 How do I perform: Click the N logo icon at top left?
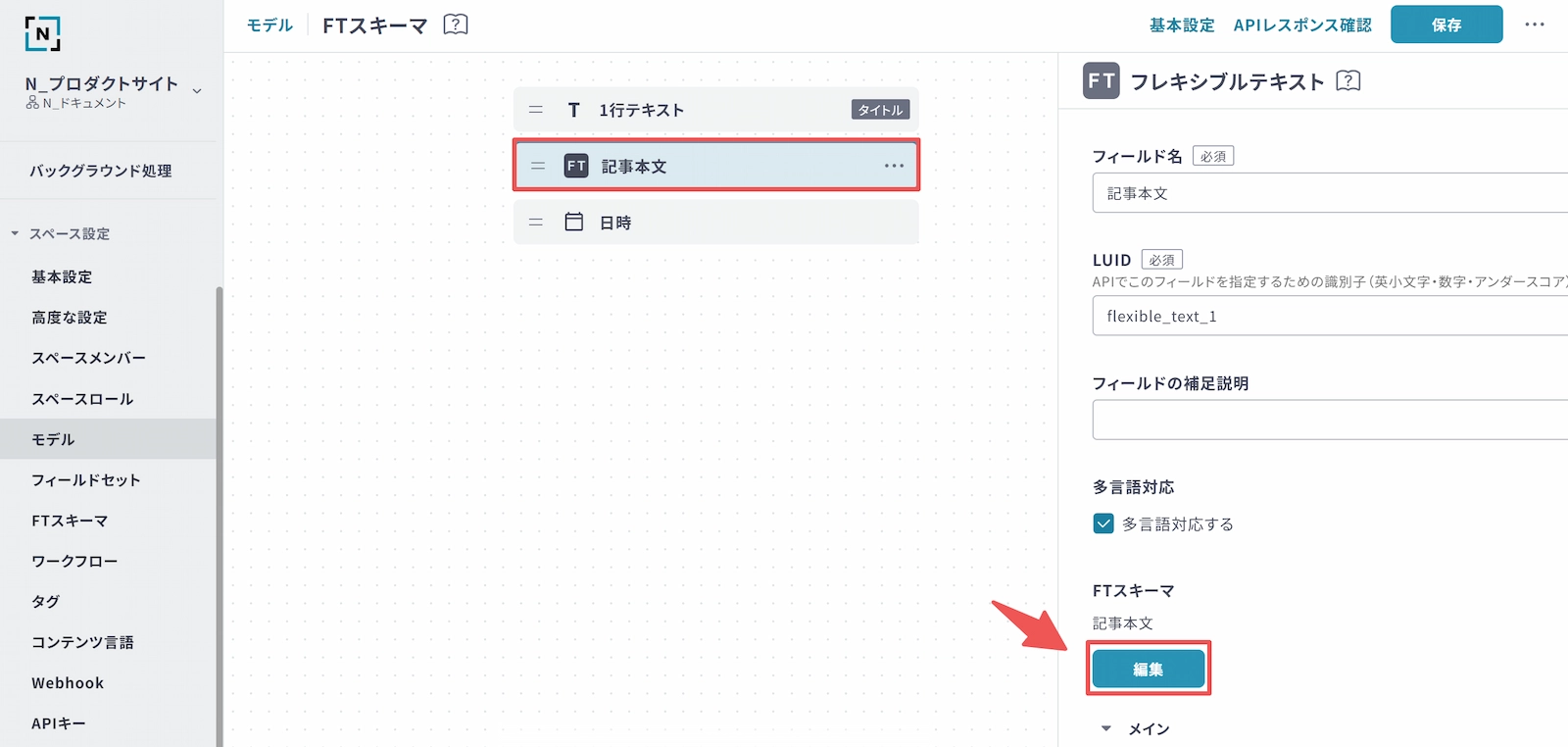pyautogui.click(x=42, y=33)
